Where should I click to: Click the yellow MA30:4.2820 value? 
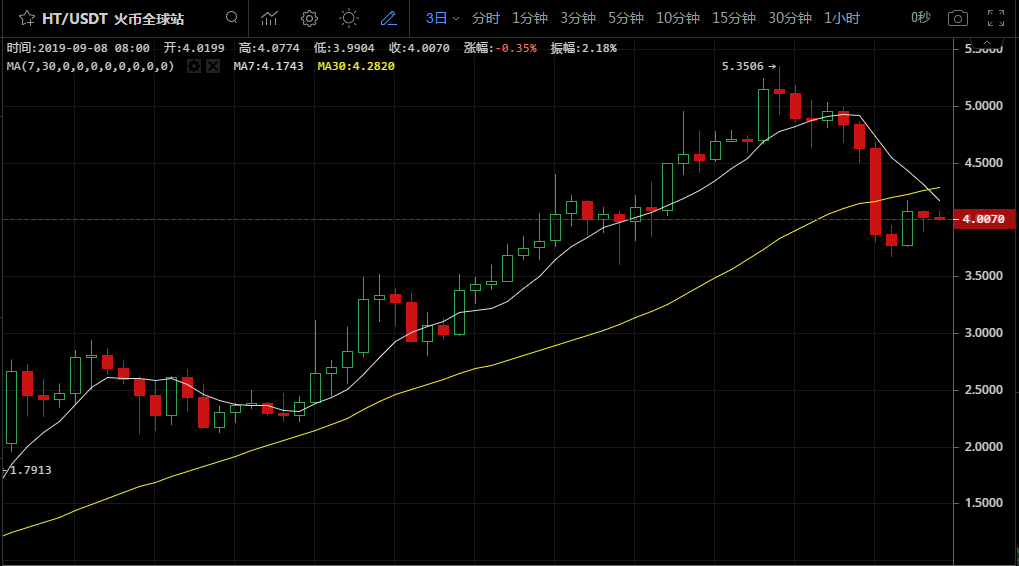pyautogui.click(x=355, y=66)
